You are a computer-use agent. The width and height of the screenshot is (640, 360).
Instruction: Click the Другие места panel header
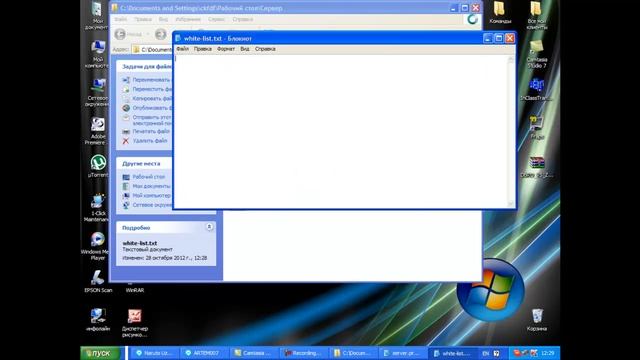144,163
